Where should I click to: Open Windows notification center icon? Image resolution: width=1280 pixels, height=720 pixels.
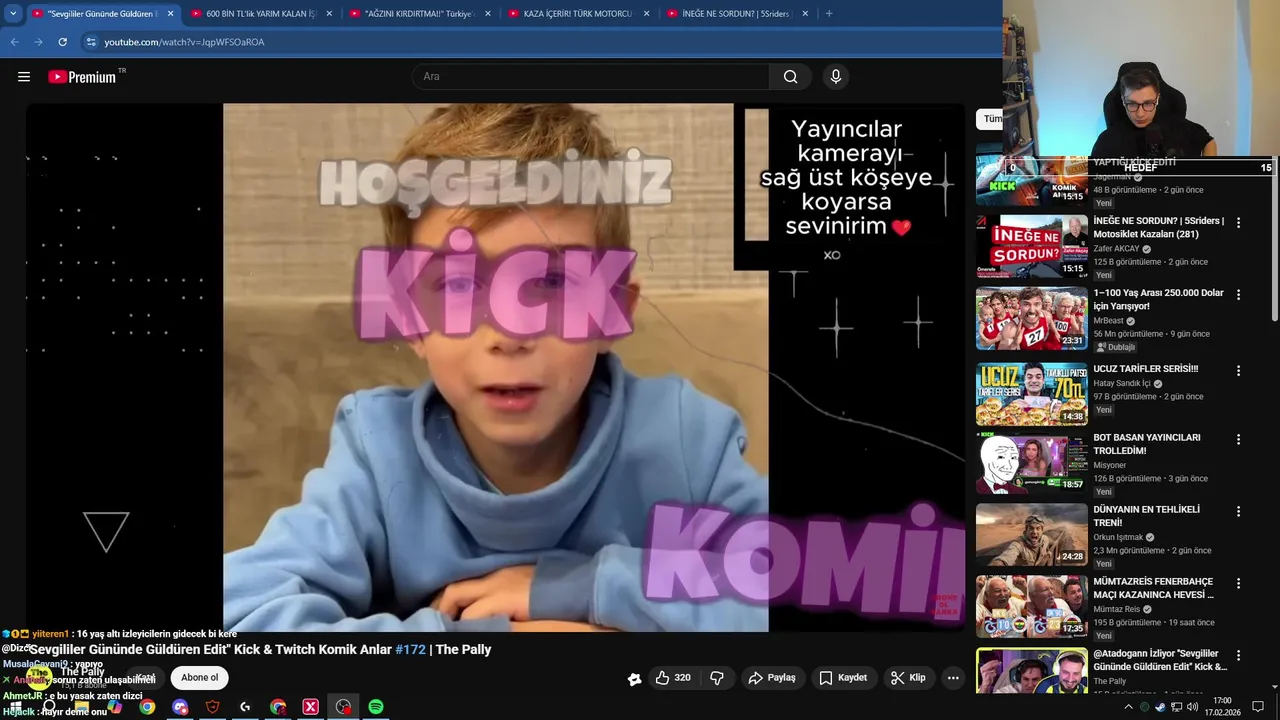pyautogui.click(x=1258, y=707)
